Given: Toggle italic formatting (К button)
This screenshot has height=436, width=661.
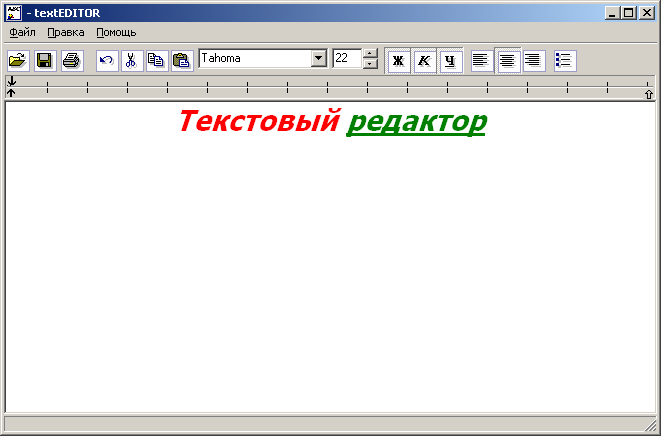Looking at the screenshot, I should (425, 61).
